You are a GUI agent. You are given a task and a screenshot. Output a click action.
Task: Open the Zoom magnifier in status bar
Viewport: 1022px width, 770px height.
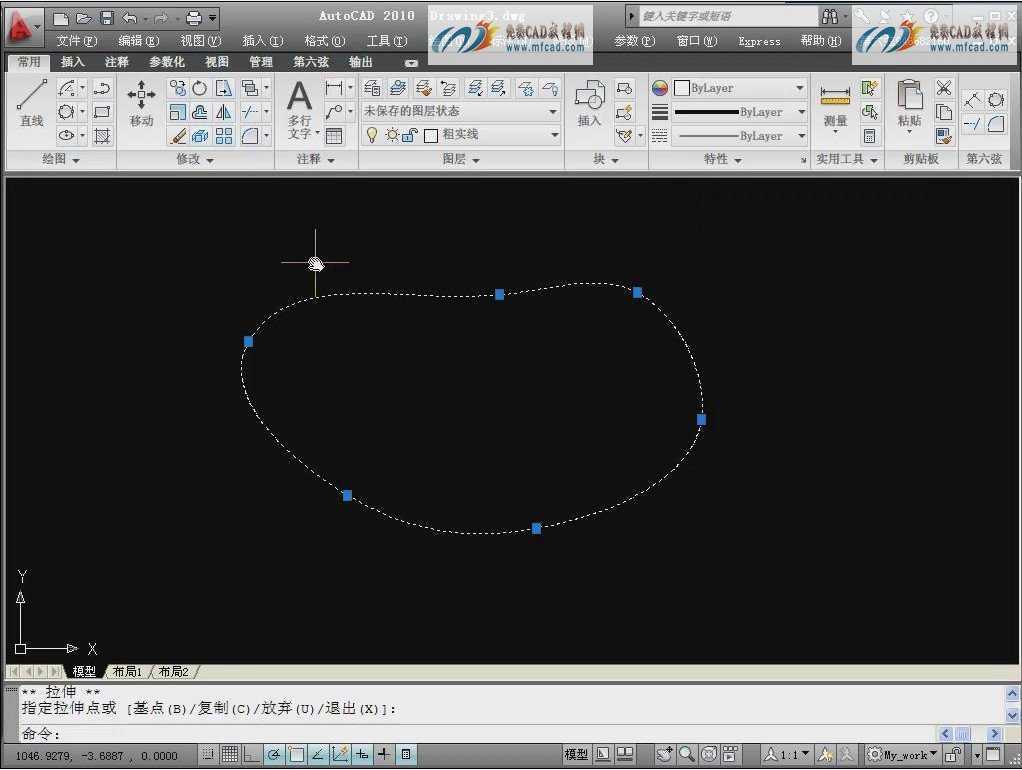(x=686, y=754)
